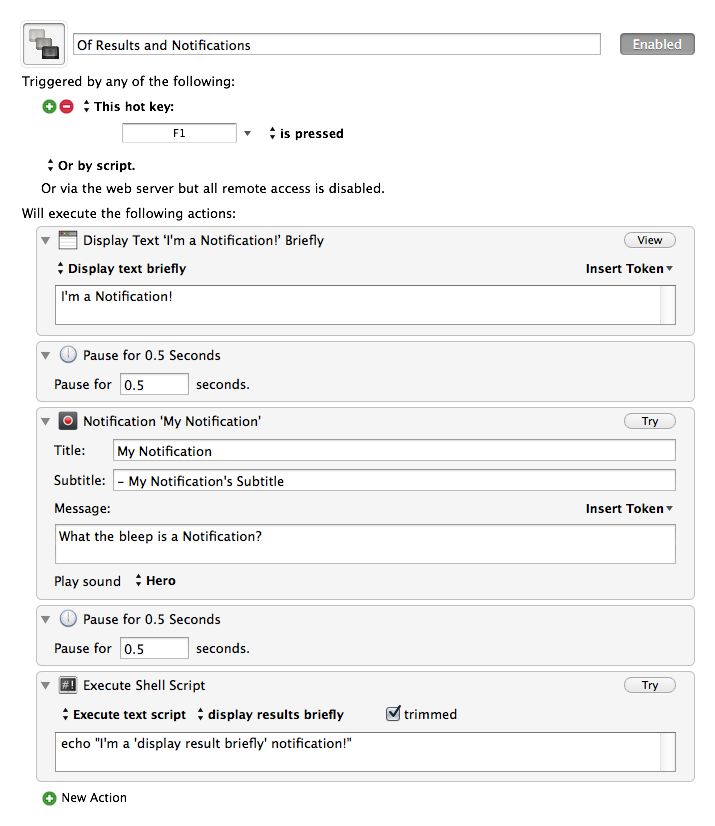Open the Play sound Hero popup menu
Screen dimensions: 715x826
click(x=155, y=581)
